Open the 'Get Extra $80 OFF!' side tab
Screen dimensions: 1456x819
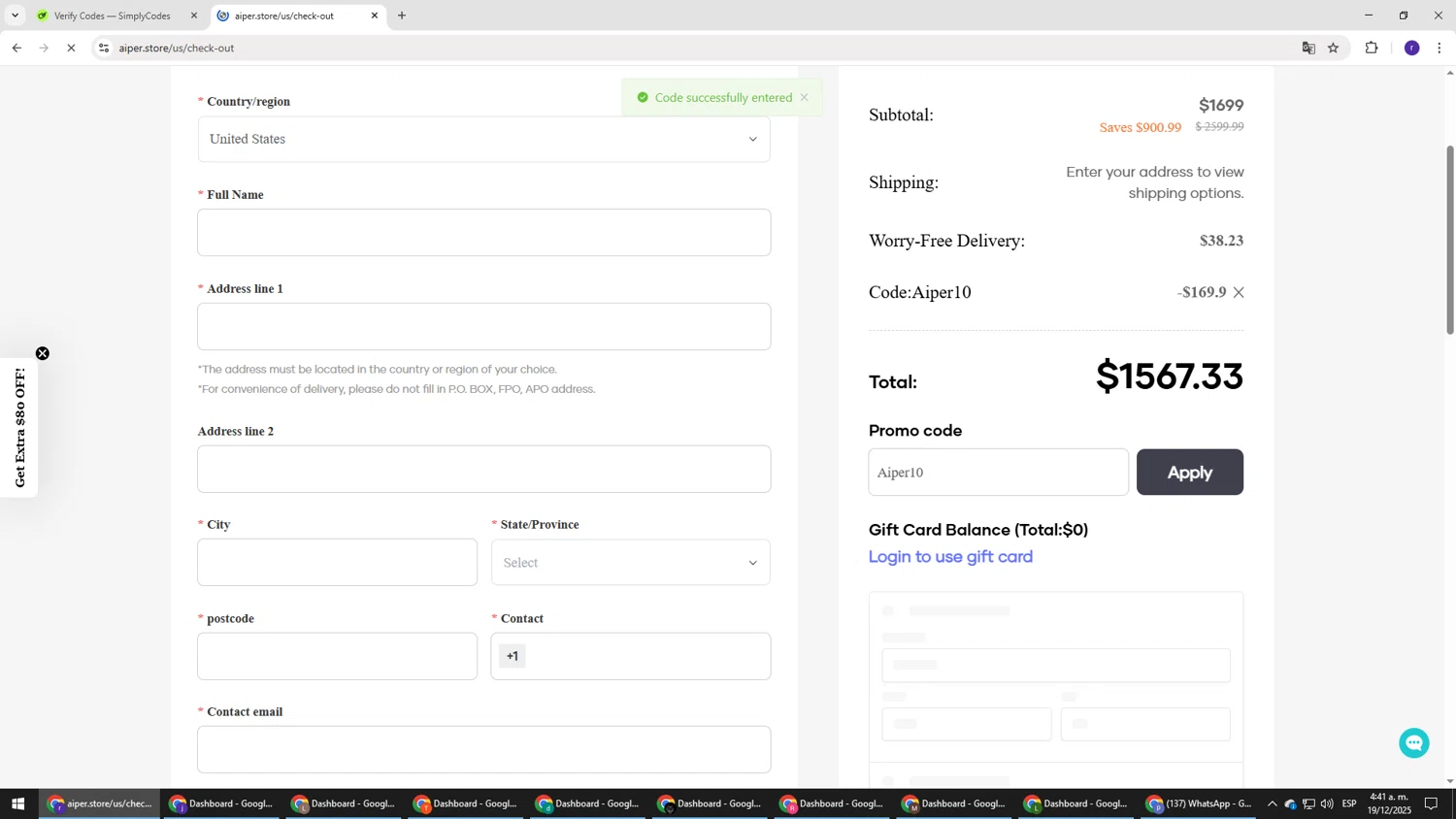click(x=19, y=428)
